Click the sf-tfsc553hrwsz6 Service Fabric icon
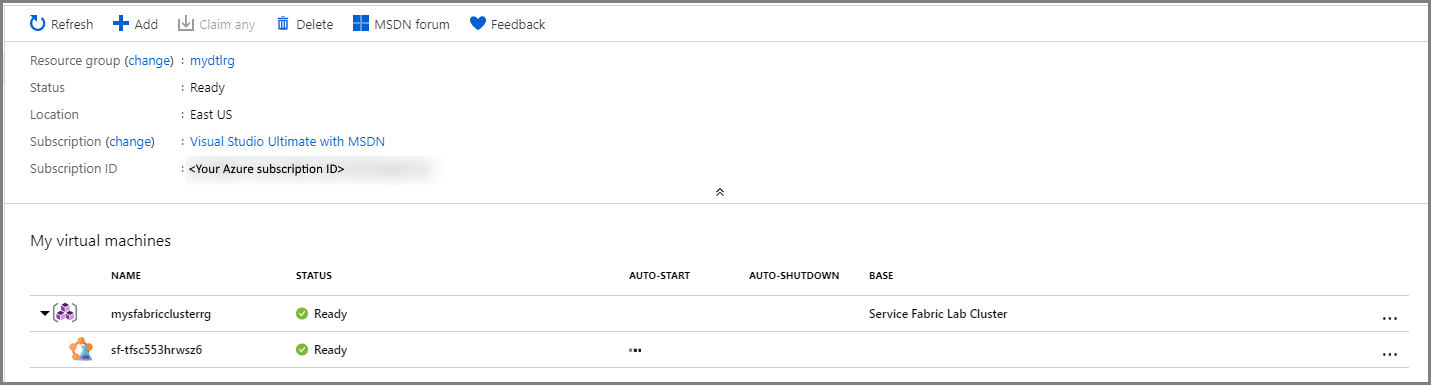1431x385 pixels. click(x=81, y=350)
